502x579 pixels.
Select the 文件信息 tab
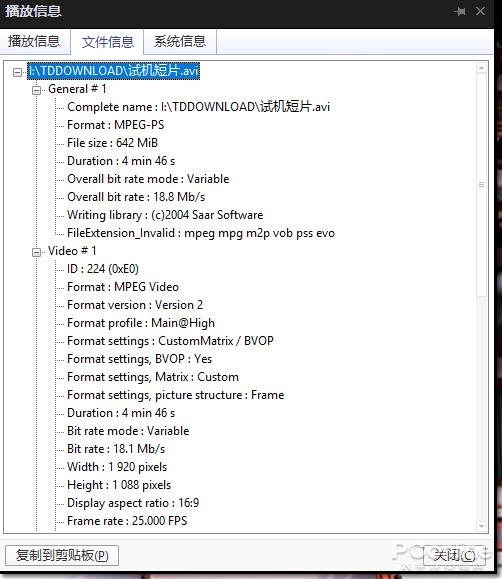click(107, 42)
